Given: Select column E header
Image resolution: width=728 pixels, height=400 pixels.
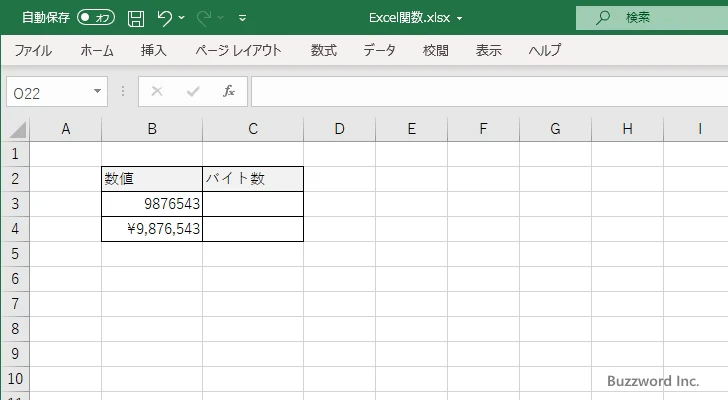Looking at the screenshot, I should [x=411, y=129].
